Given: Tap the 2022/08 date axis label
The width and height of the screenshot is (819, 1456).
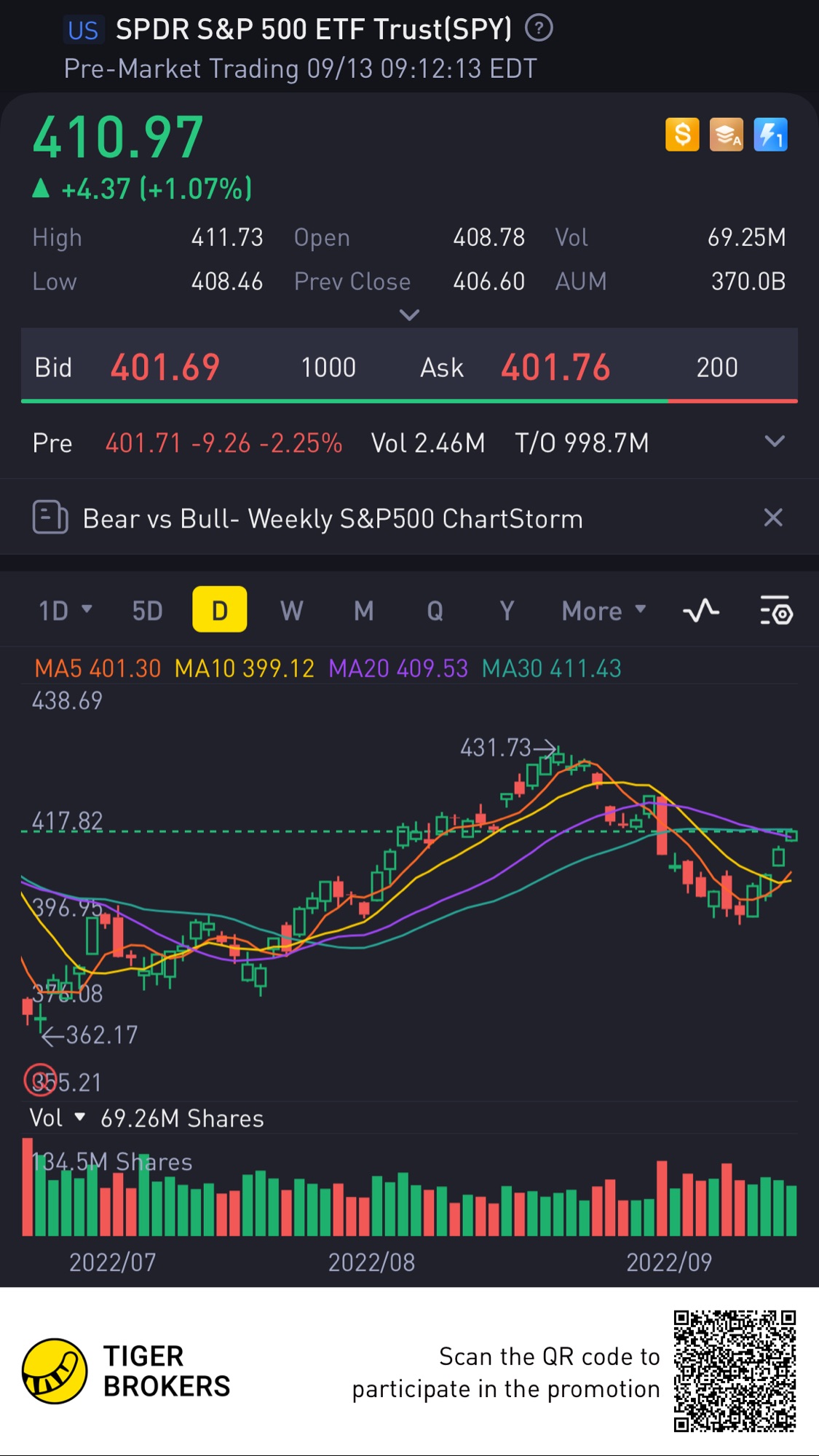Looking at the screenshot, I should tap(371, 1262).
